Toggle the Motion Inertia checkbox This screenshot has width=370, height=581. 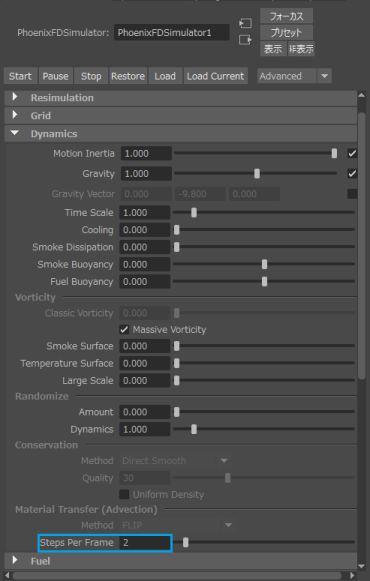tap(352, 153)
